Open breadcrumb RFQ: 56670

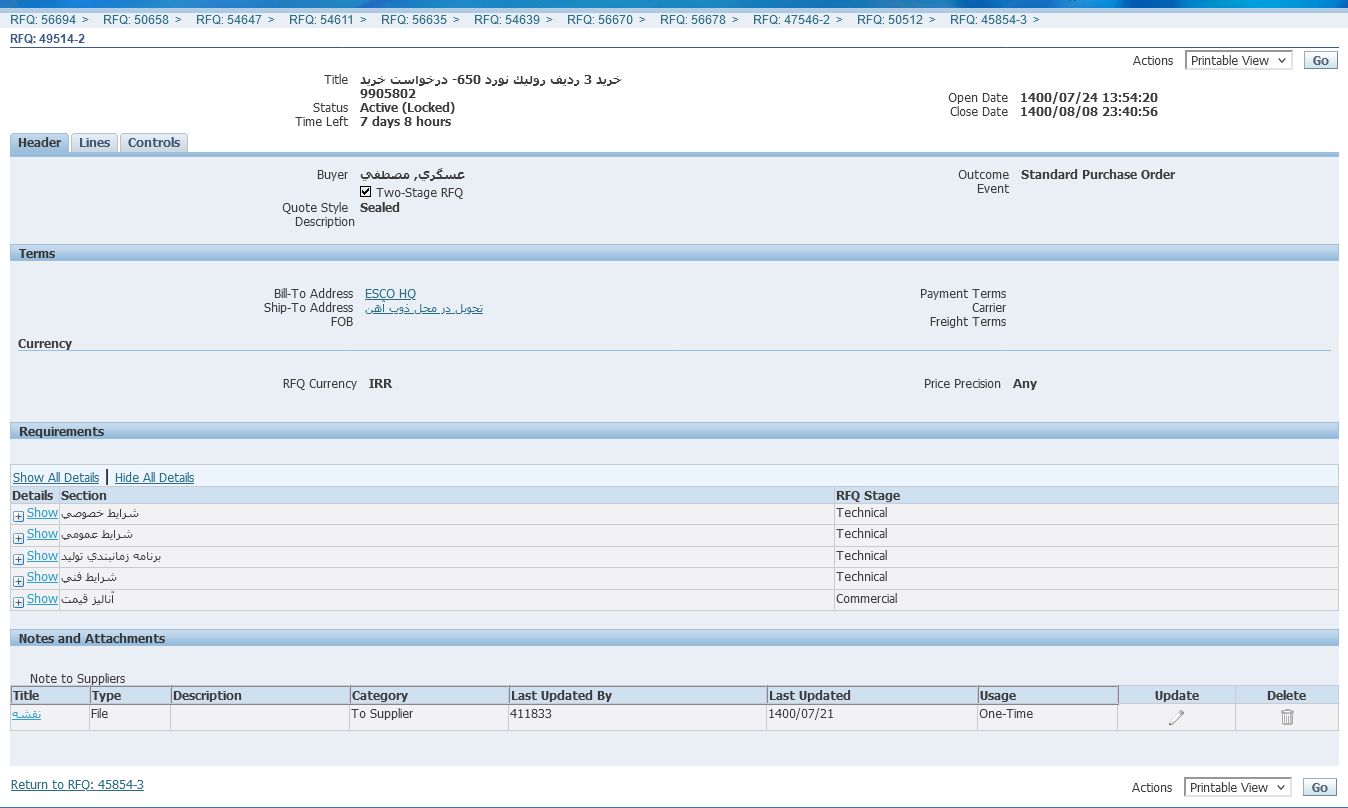pos(600,19)
